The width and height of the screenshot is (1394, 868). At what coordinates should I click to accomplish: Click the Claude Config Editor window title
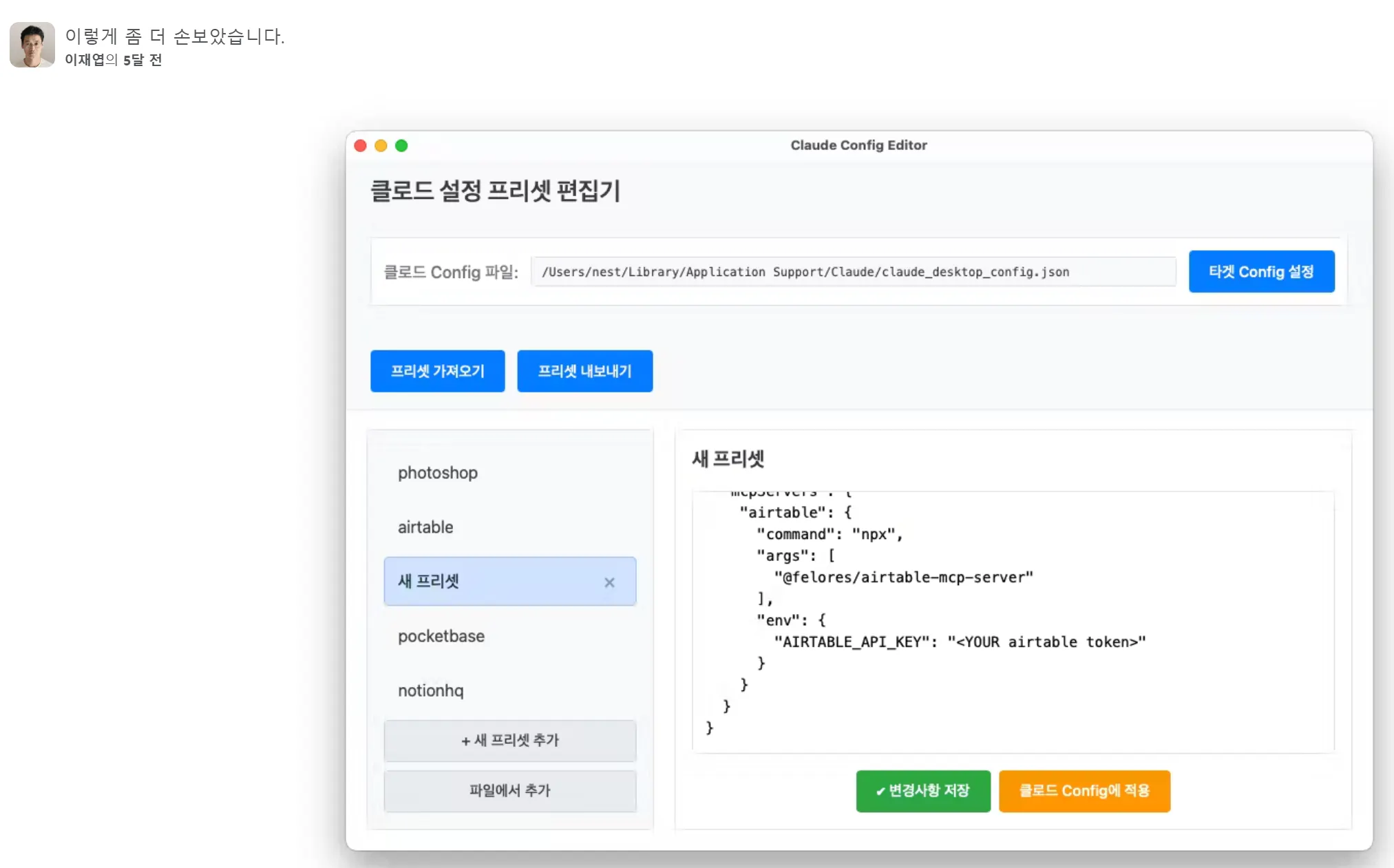pyautogui.click(x=858, y=145)
